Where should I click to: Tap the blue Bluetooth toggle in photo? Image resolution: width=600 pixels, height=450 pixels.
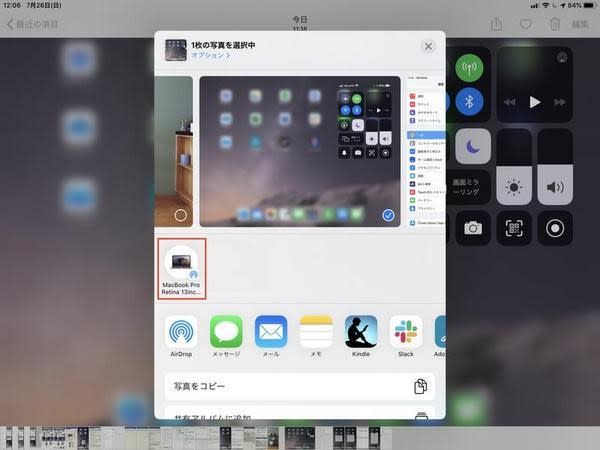pos(469,102)
